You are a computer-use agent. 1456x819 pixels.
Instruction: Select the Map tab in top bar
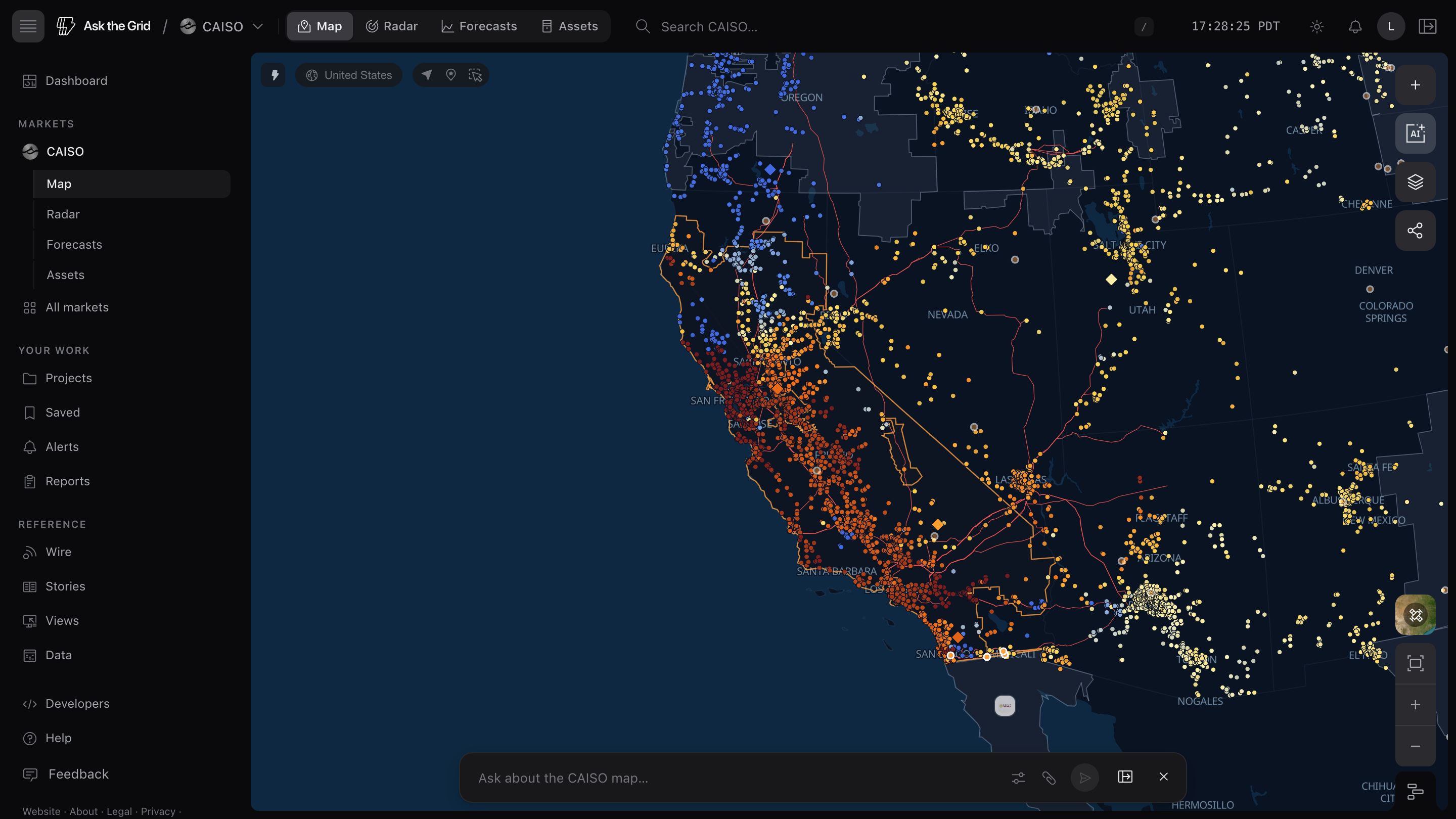click(x=320, y=26)
